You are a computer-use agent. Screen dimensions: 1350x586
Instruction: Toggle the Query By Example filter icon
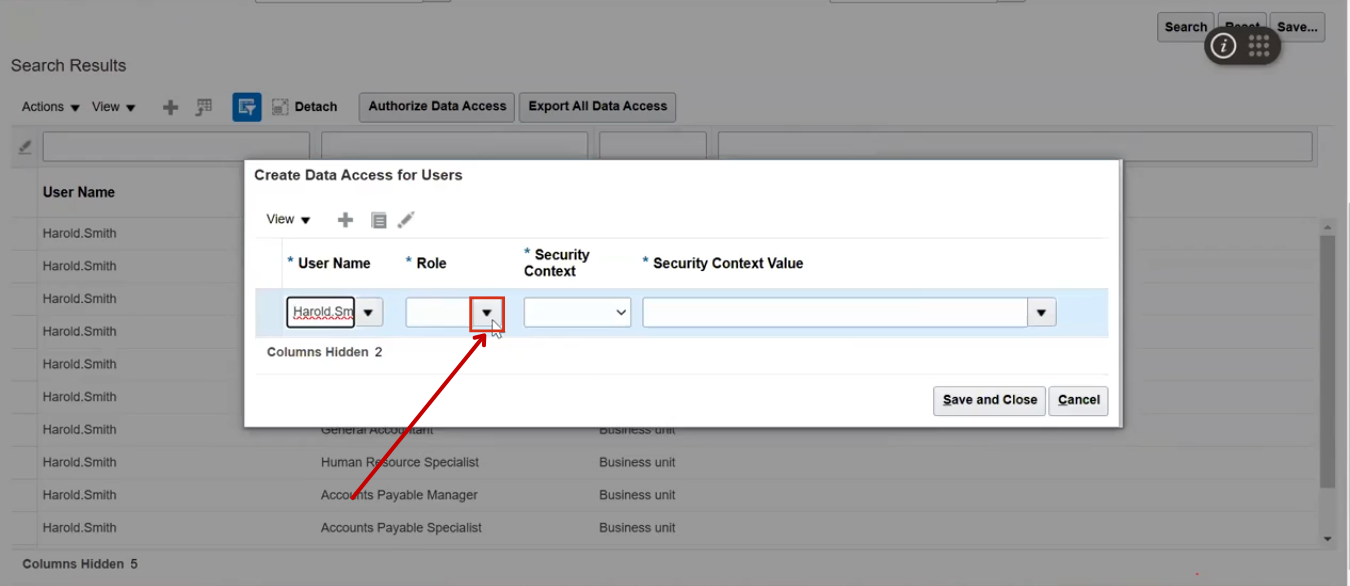coord(246,106)
